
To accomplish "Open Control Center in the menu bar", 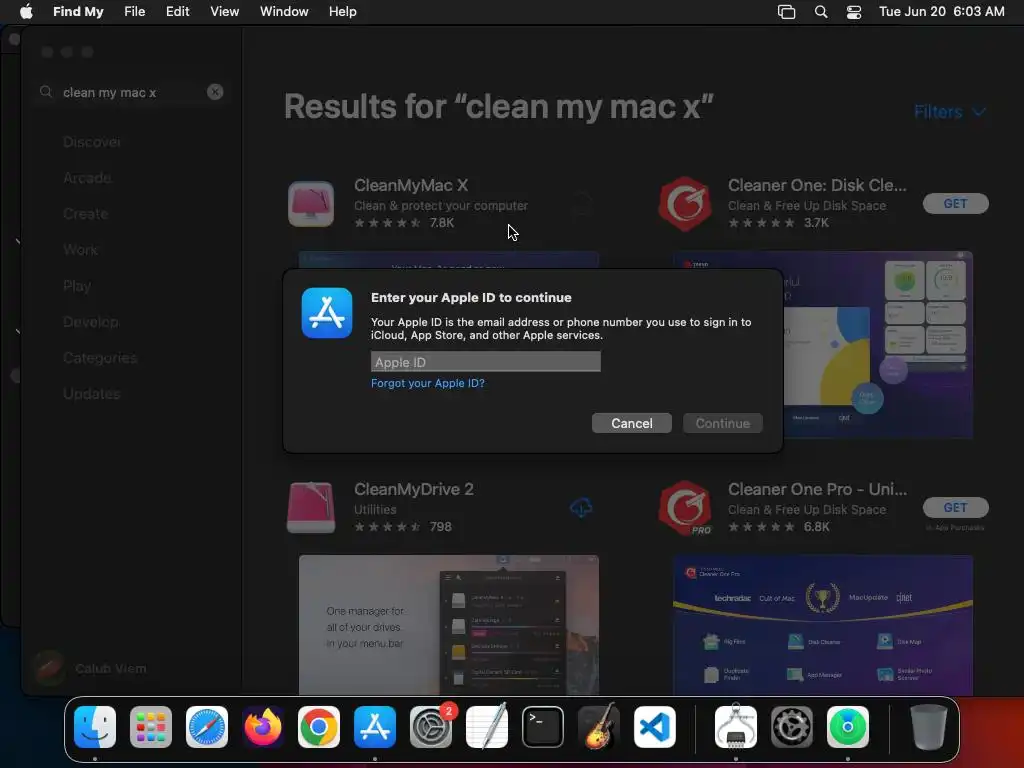I will [x=854, y=12].
